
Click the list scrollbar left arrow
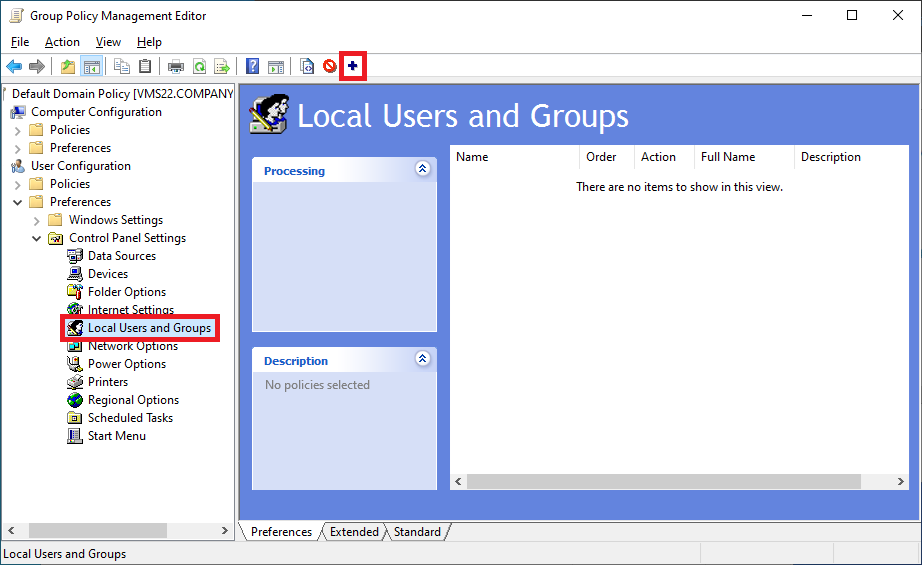pos(458,482)
